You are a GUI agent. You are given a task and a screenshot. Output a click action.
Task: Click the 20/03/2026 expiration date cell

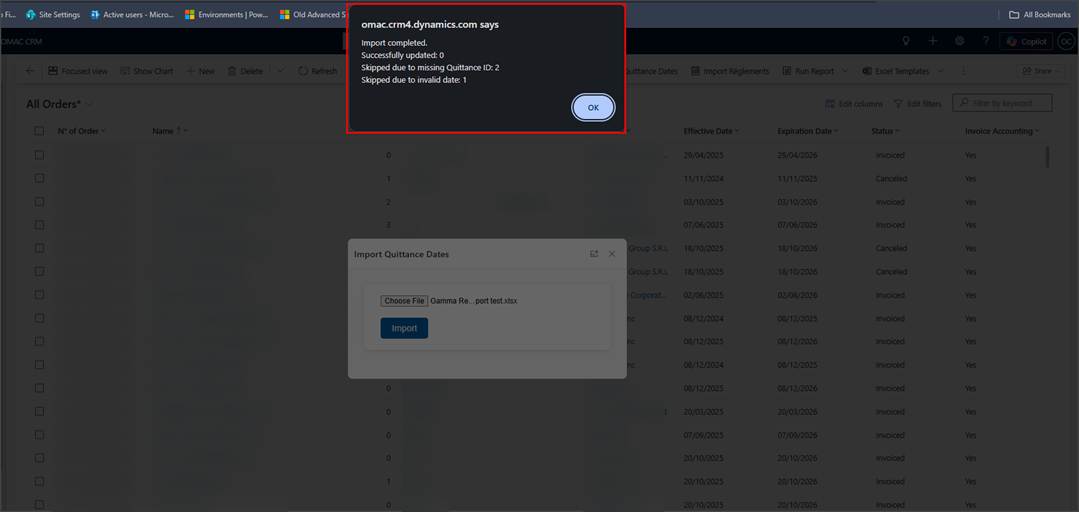pyautogui.click(x=796, y=412)
